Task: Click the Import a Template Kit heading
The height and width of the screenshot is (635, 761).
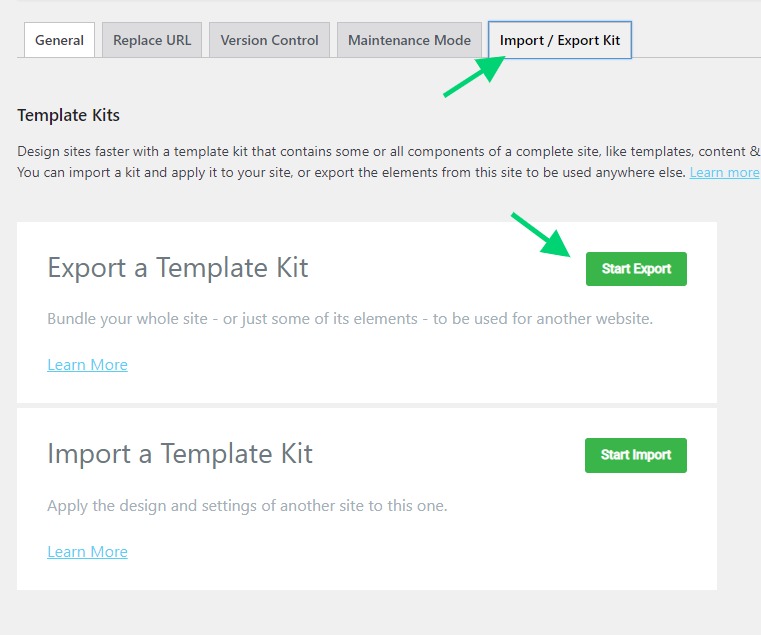Action: coord(180,454)
